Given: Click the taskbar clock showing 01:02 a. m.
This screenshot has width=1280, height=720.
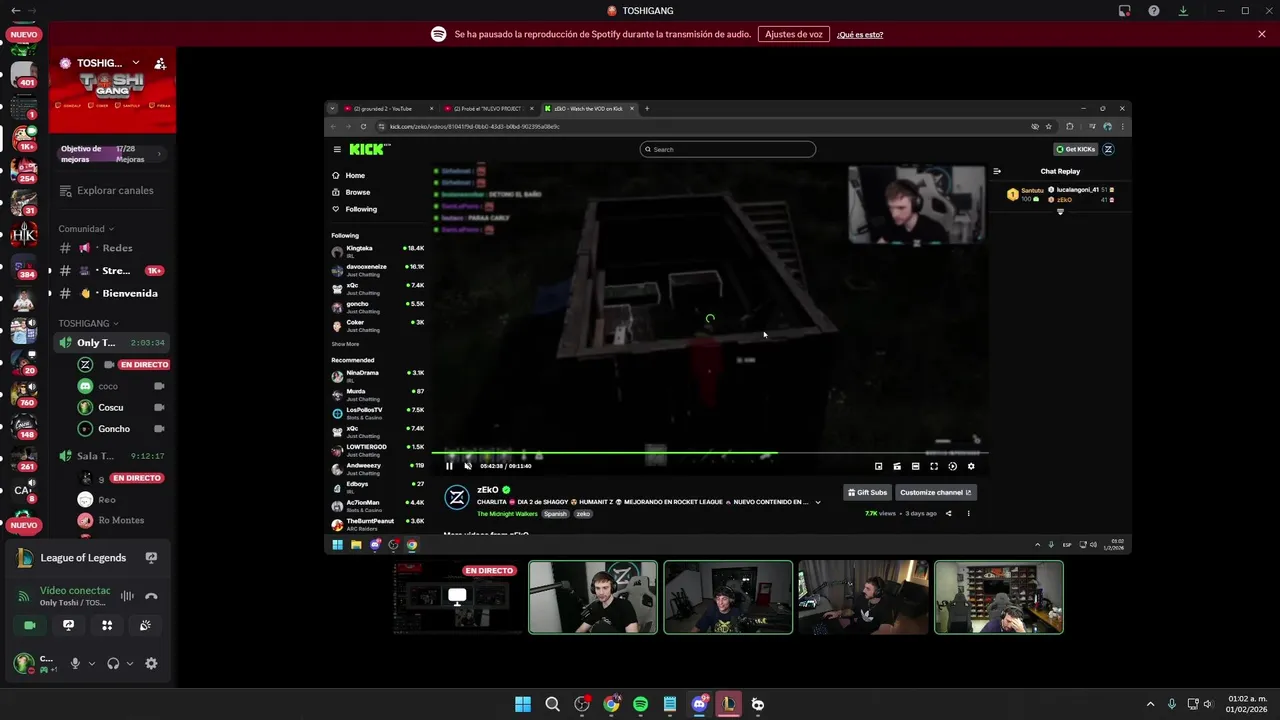Looking at the screenshot, I should 1247,704.
